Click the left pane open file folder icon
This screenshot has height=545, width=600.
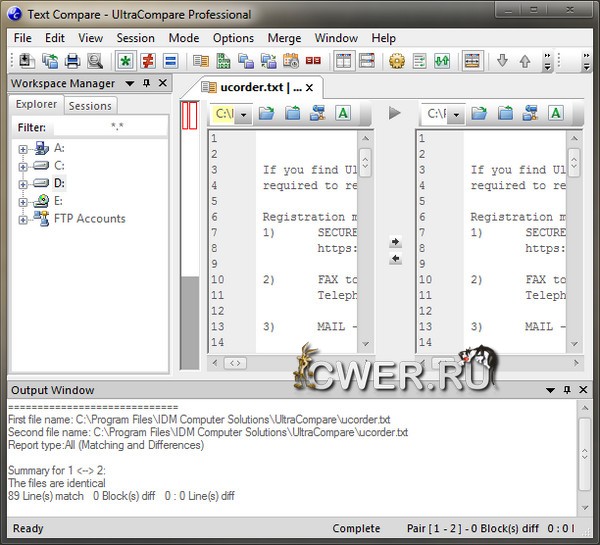click(x=266, y=114)
